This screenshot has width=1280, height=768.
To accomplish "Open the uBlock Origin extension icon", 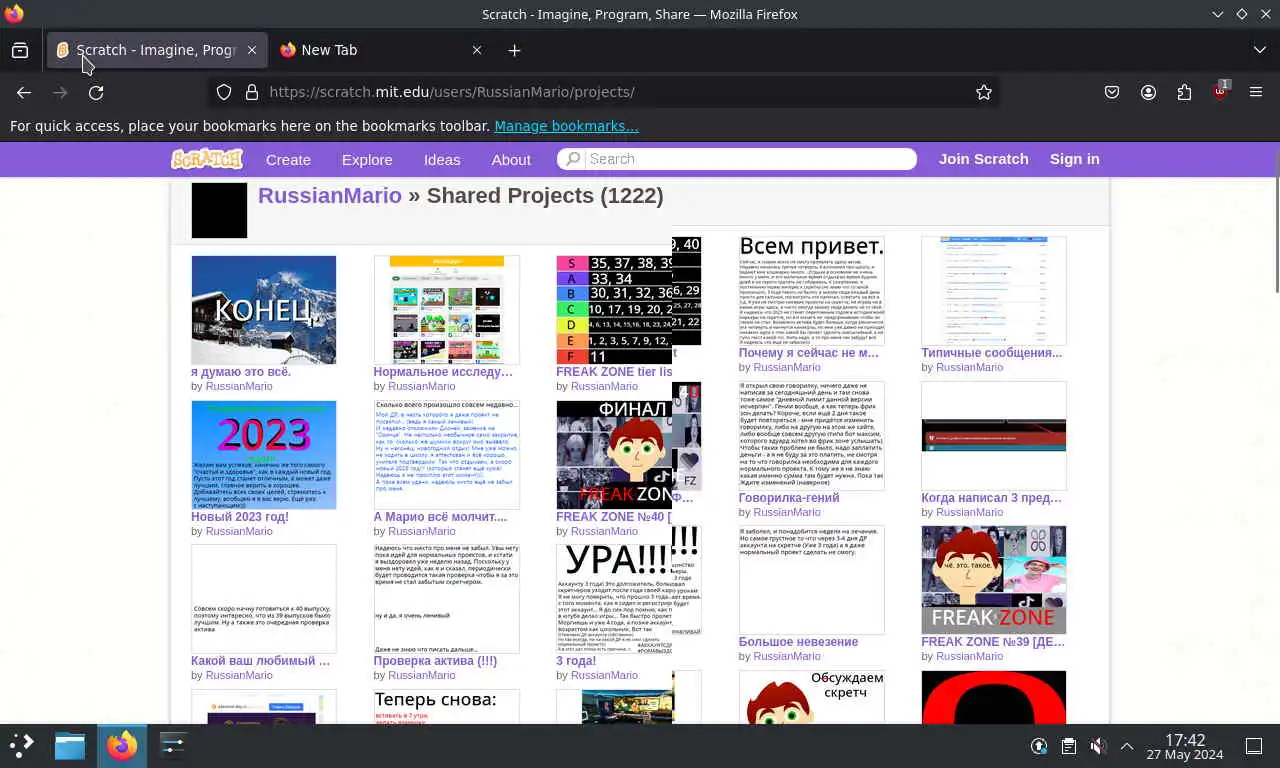I will click(x=1220, y=91).
